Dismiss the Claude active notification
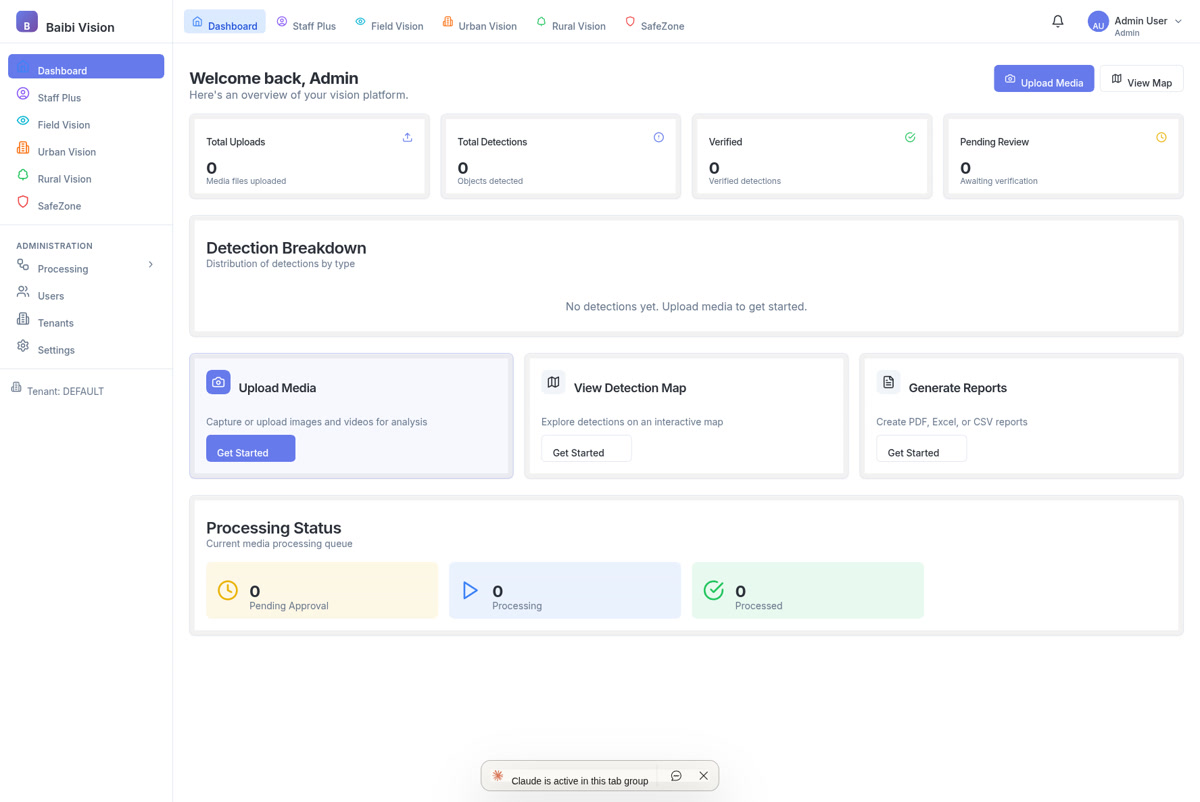This screenshot has width=1200, height=802. [703, 775]
